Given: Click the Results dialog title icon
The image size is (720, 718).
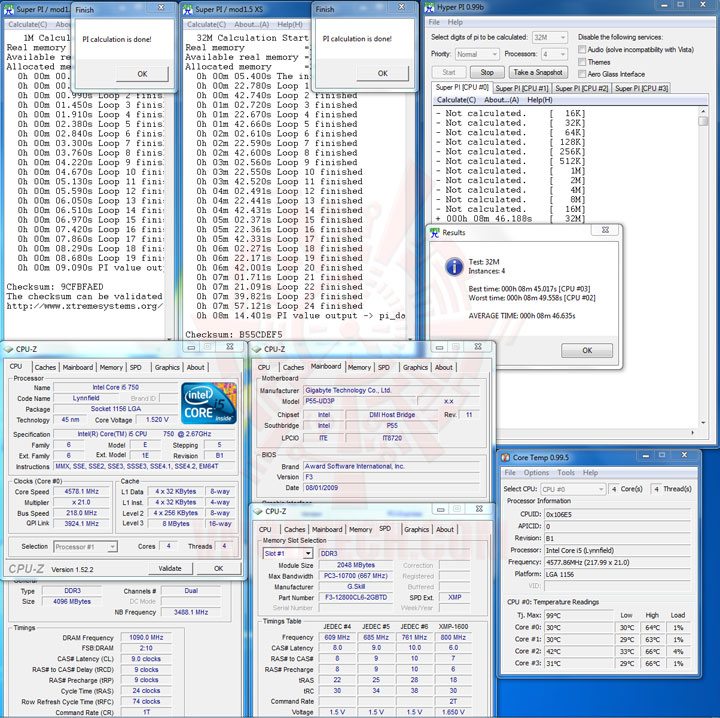Looking at the screenshot, I should point(434,233).
